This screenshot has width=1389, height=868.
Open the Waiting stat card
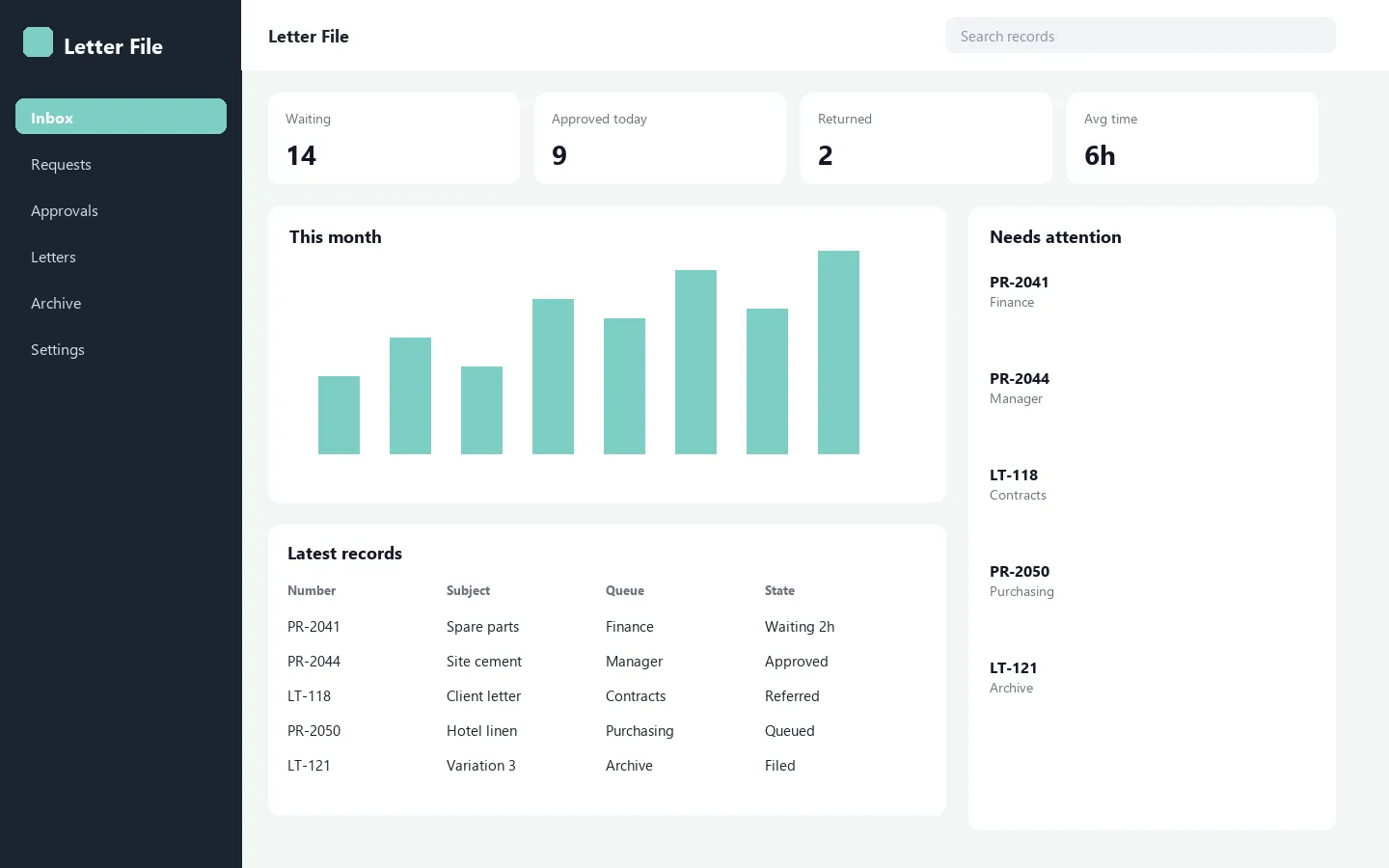[x=394, y=138]
